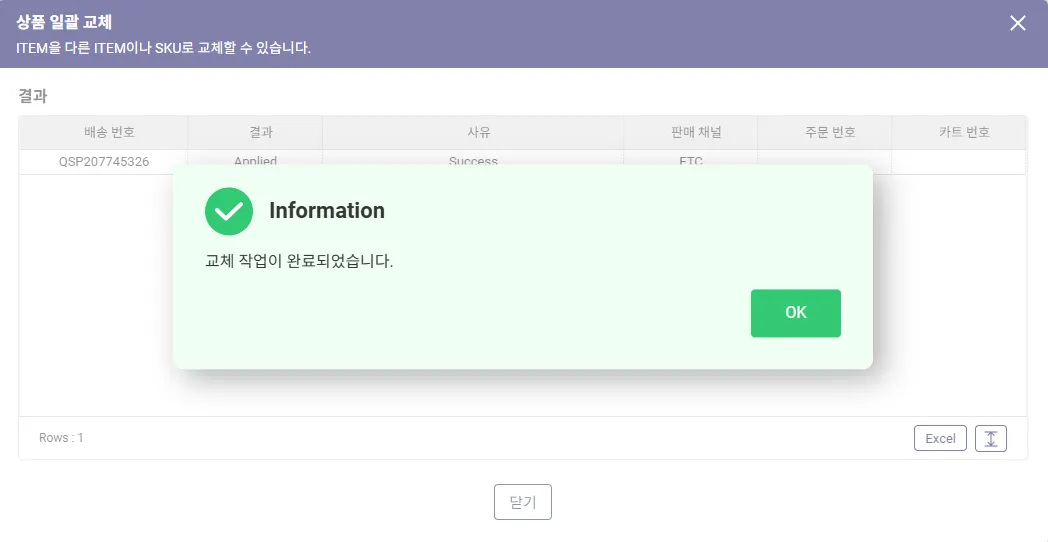The image size is (1048, 542).
Task: Click the Information dialog title
Action: click(x=327, y=211)
